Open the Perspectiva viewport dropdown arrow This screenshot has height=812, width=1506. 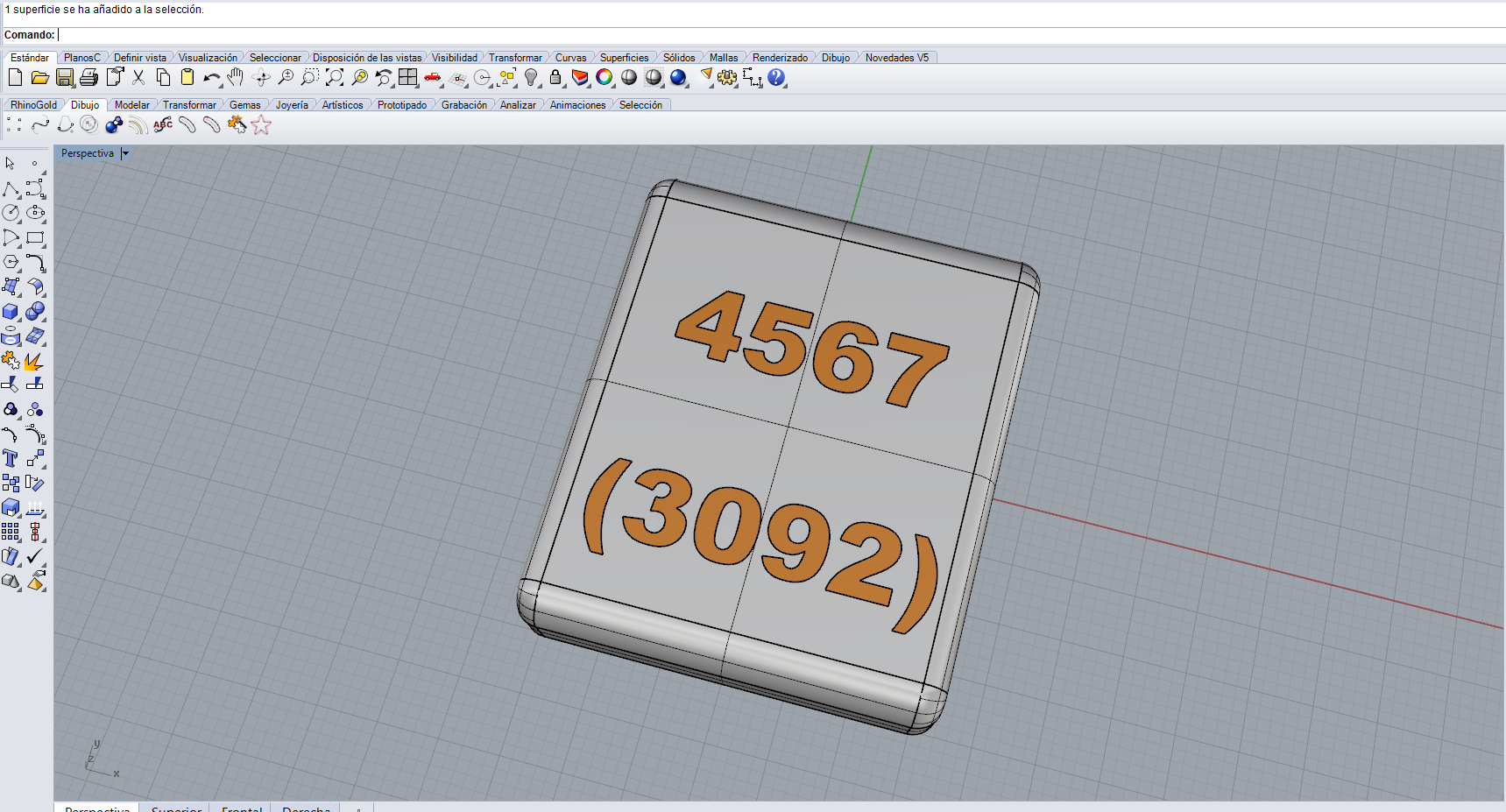click(125, 153)
